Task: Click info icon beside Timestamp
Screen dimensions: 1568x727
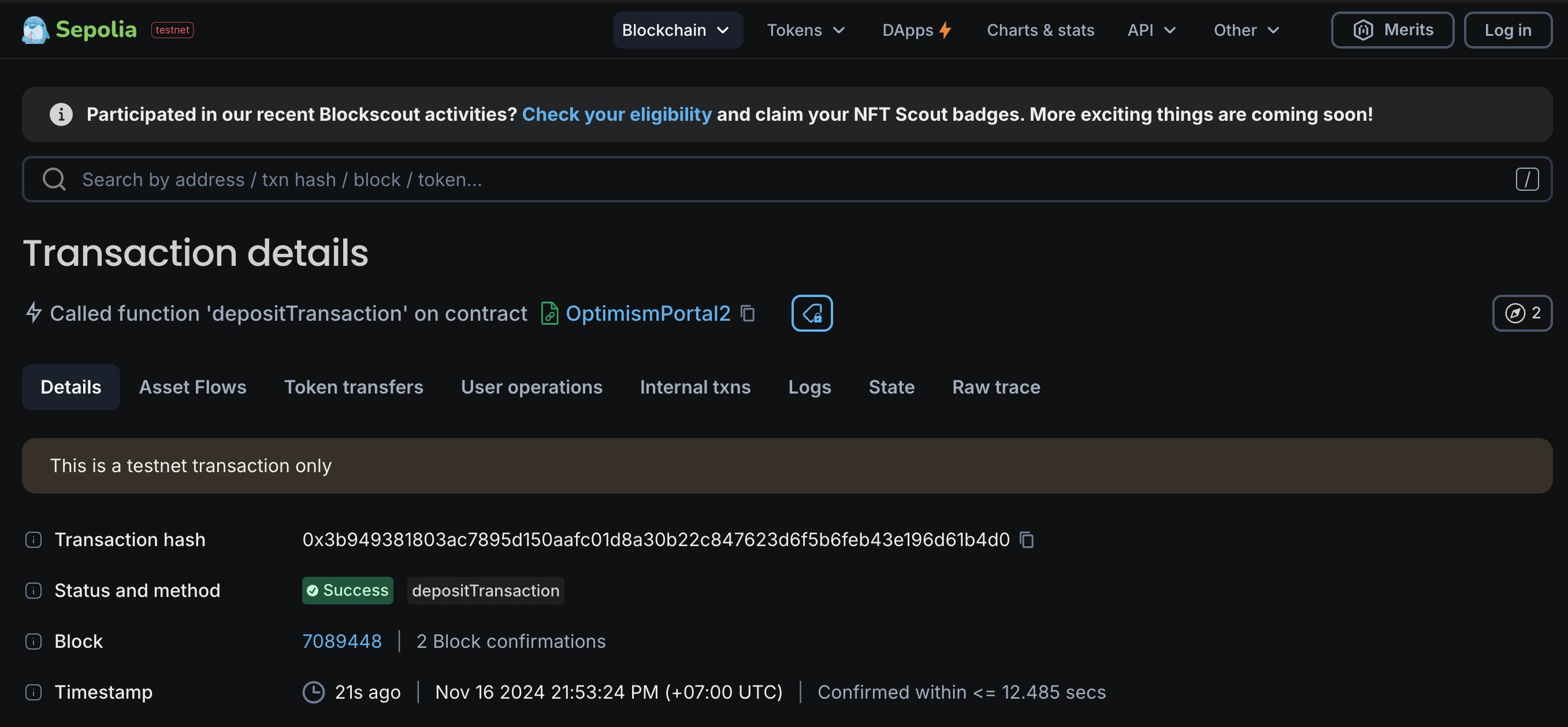Action: click(34, 692)
